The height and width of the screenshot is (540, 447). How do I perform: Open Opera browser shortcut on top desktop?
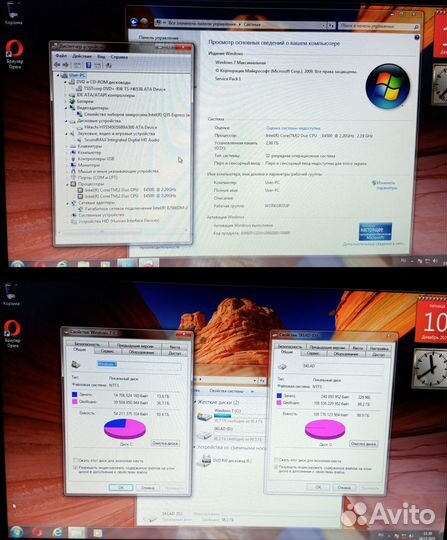[x=14, y=54]
